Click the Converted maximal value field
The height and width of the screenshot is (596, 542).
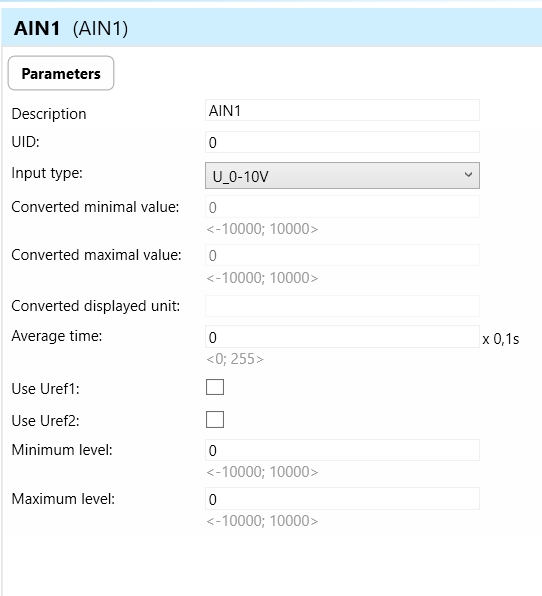pyautogui.click(x=342, y=255)
